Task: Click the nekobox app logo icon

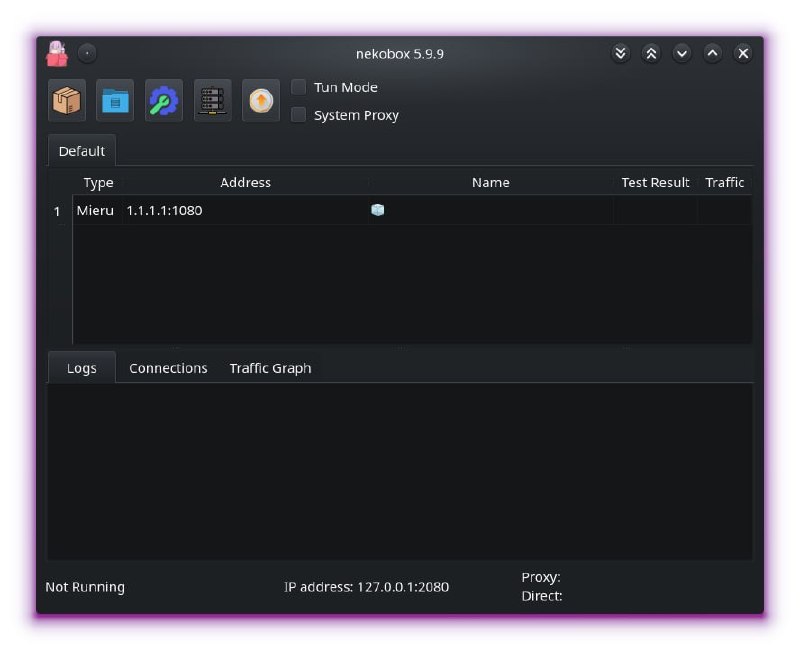Action: (x=57, y=54)
